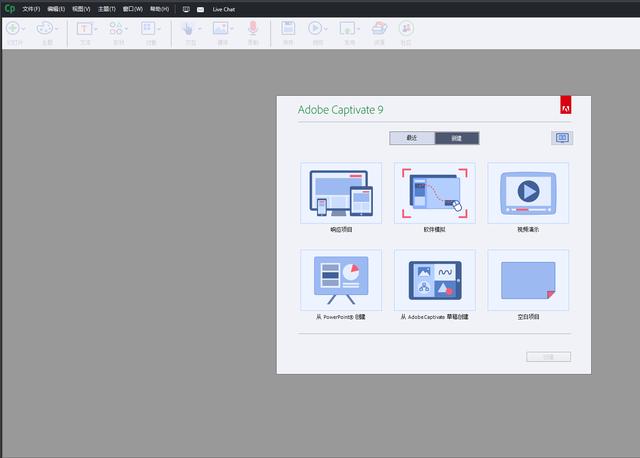This screenshot has height=458, width=640.
Task: Click the Captivate Cp logo icon
Action: coord(10,9)
